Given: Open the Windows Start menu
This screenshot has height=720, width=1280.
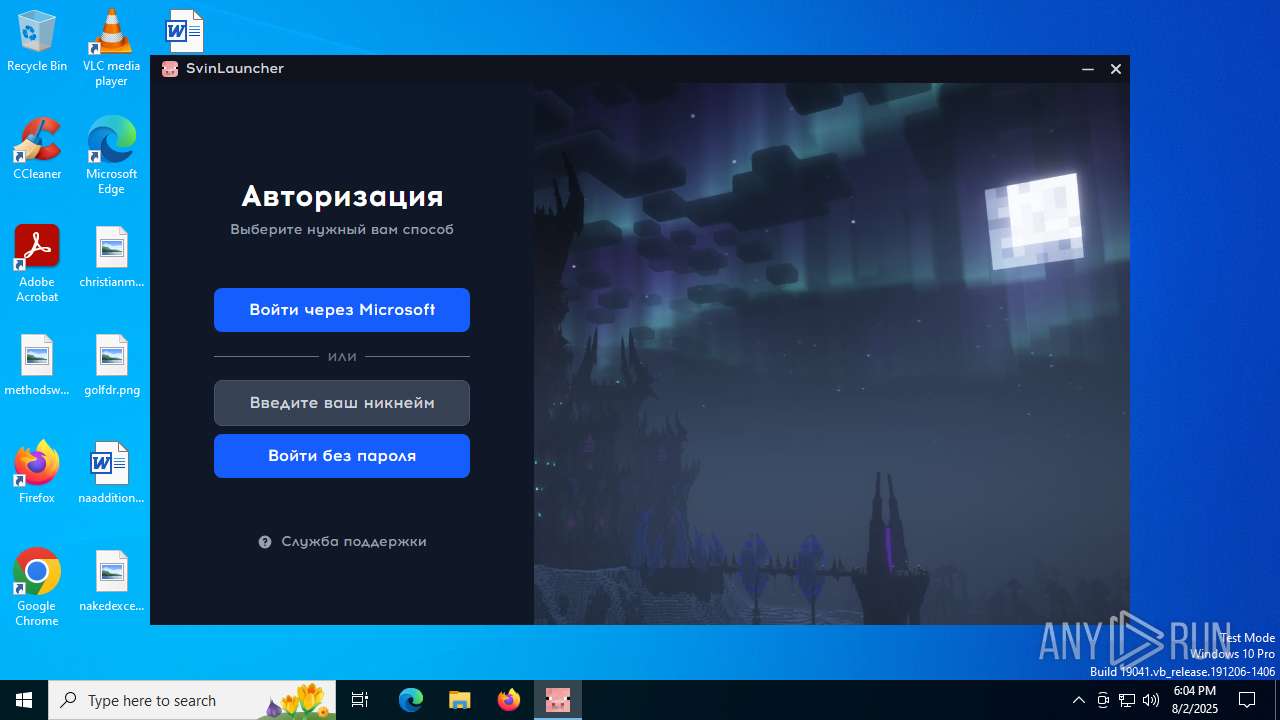Looking at the screenshot, I should [24, 700].
